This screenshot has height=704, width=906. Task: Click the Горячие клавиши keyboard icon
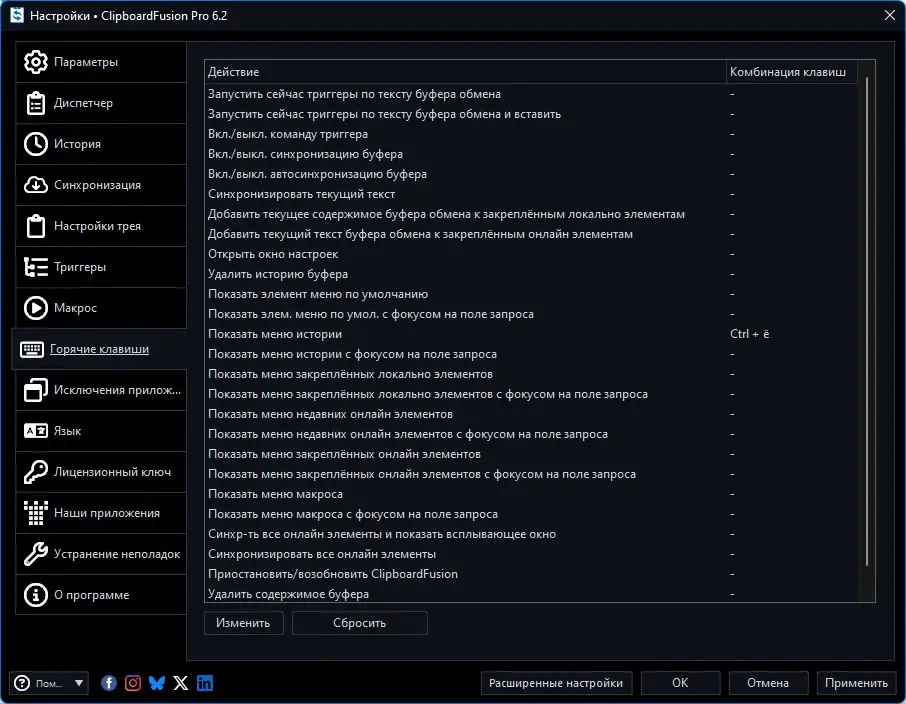[x=32, y=349]
